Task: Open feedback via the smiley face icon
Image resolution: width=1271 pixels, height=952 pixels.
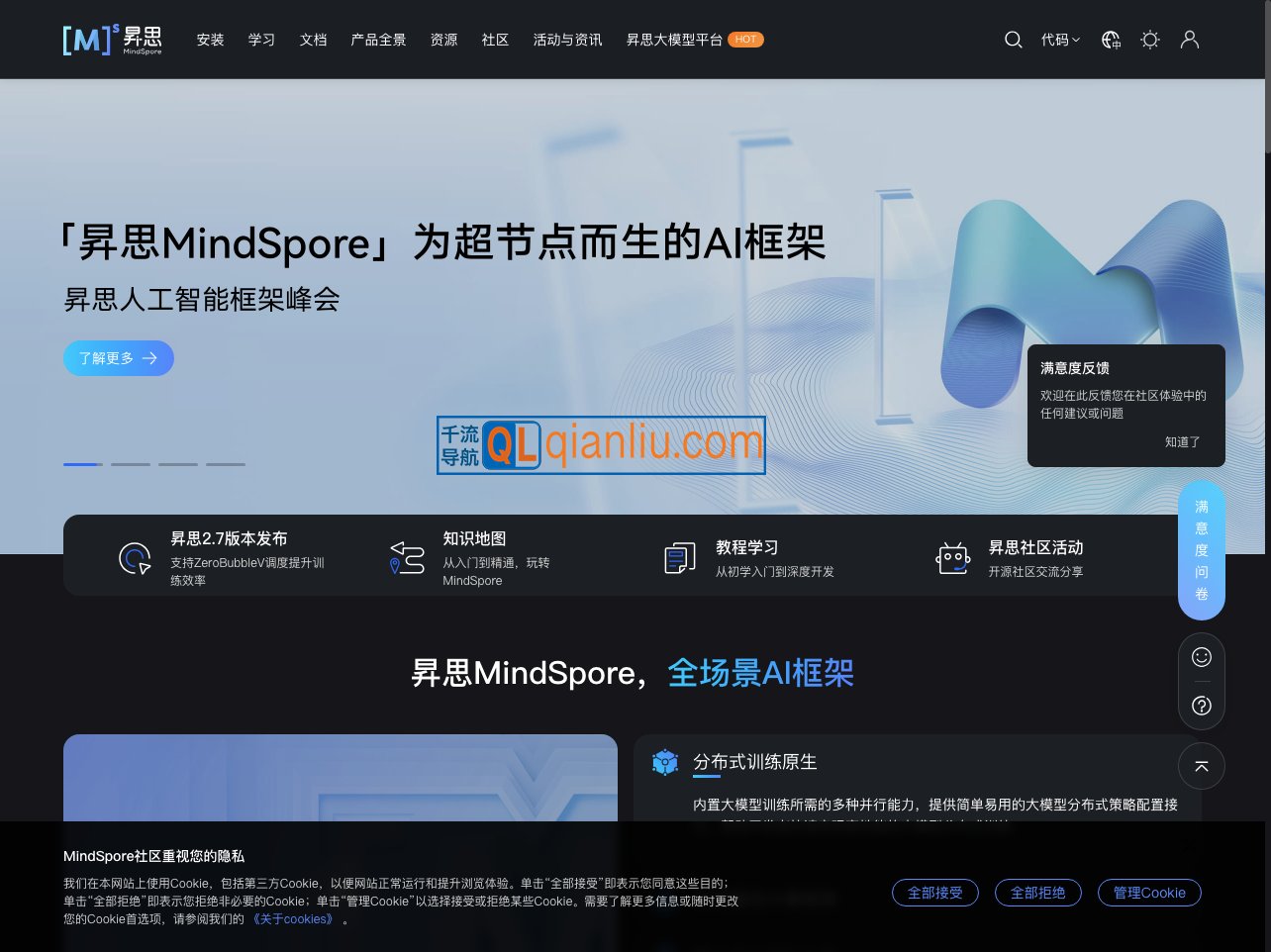Action: pyautogui.click(x=1201, y=656)
